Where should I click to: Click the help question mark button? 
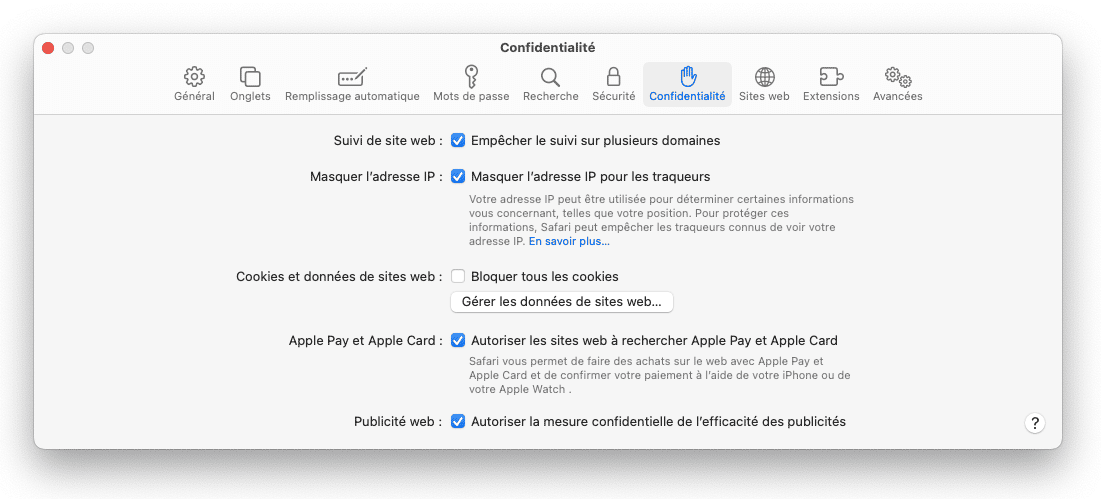click(x=1034, y=423)
